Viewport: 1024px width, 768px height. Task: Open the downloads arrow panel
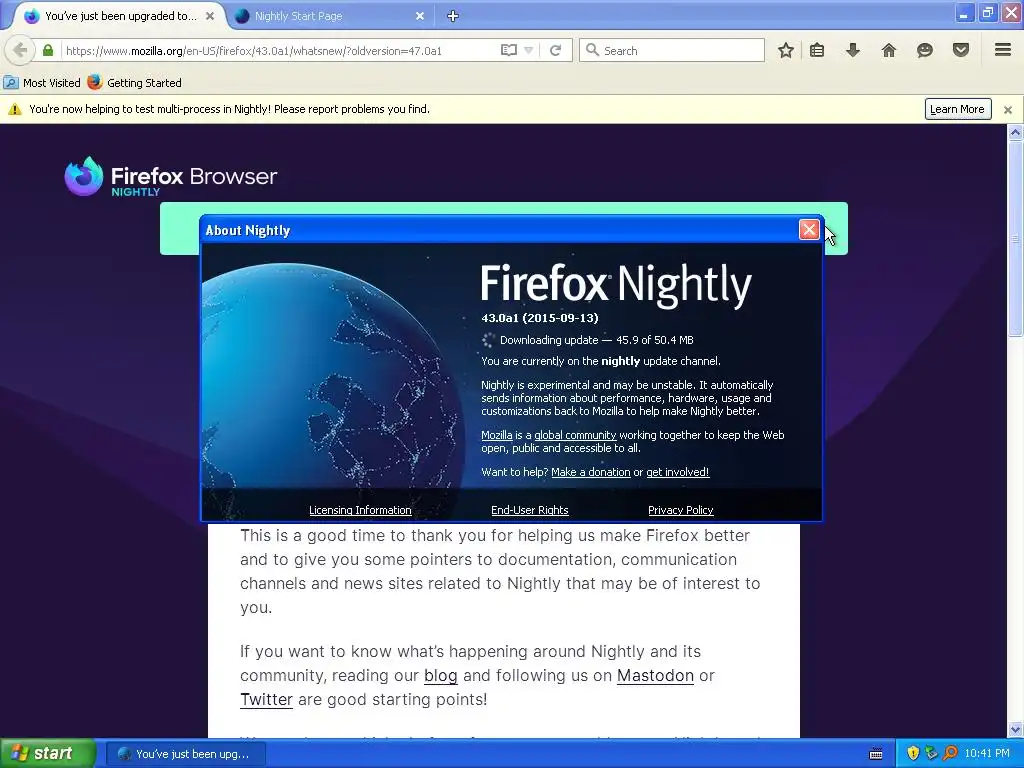pos(853,50)
